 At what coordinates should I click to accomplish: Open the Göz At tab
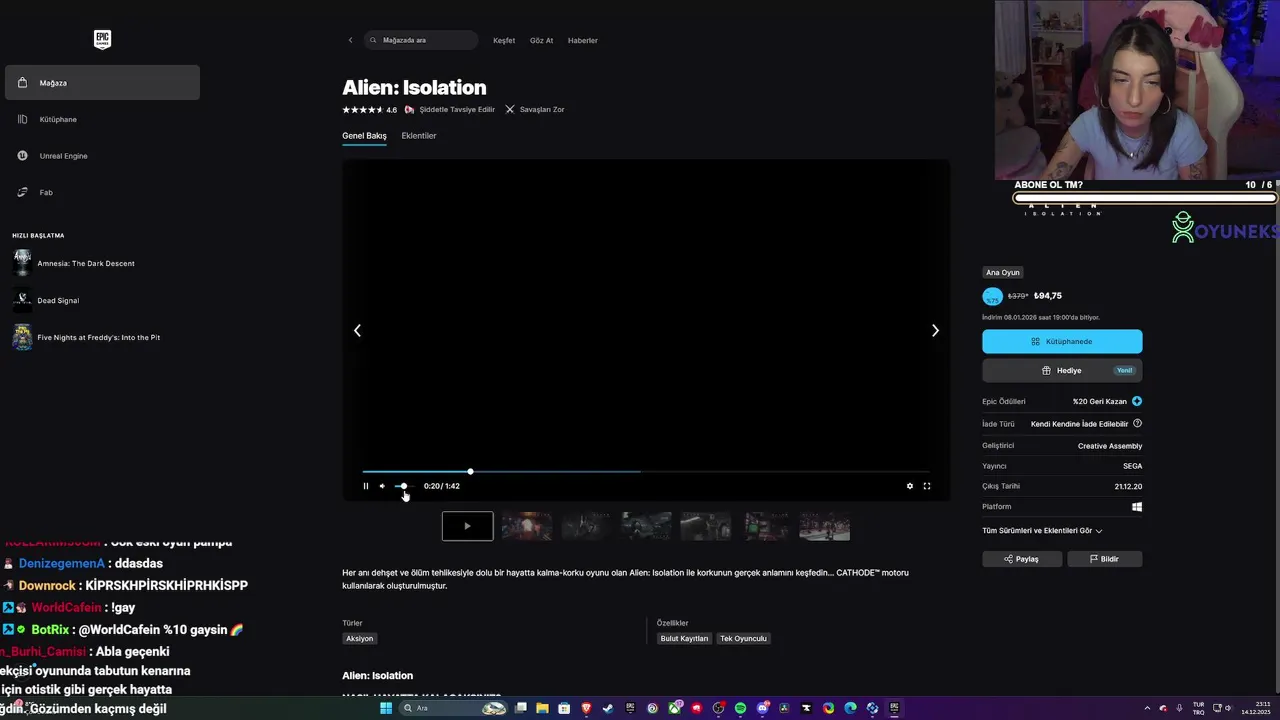point(541,40)
